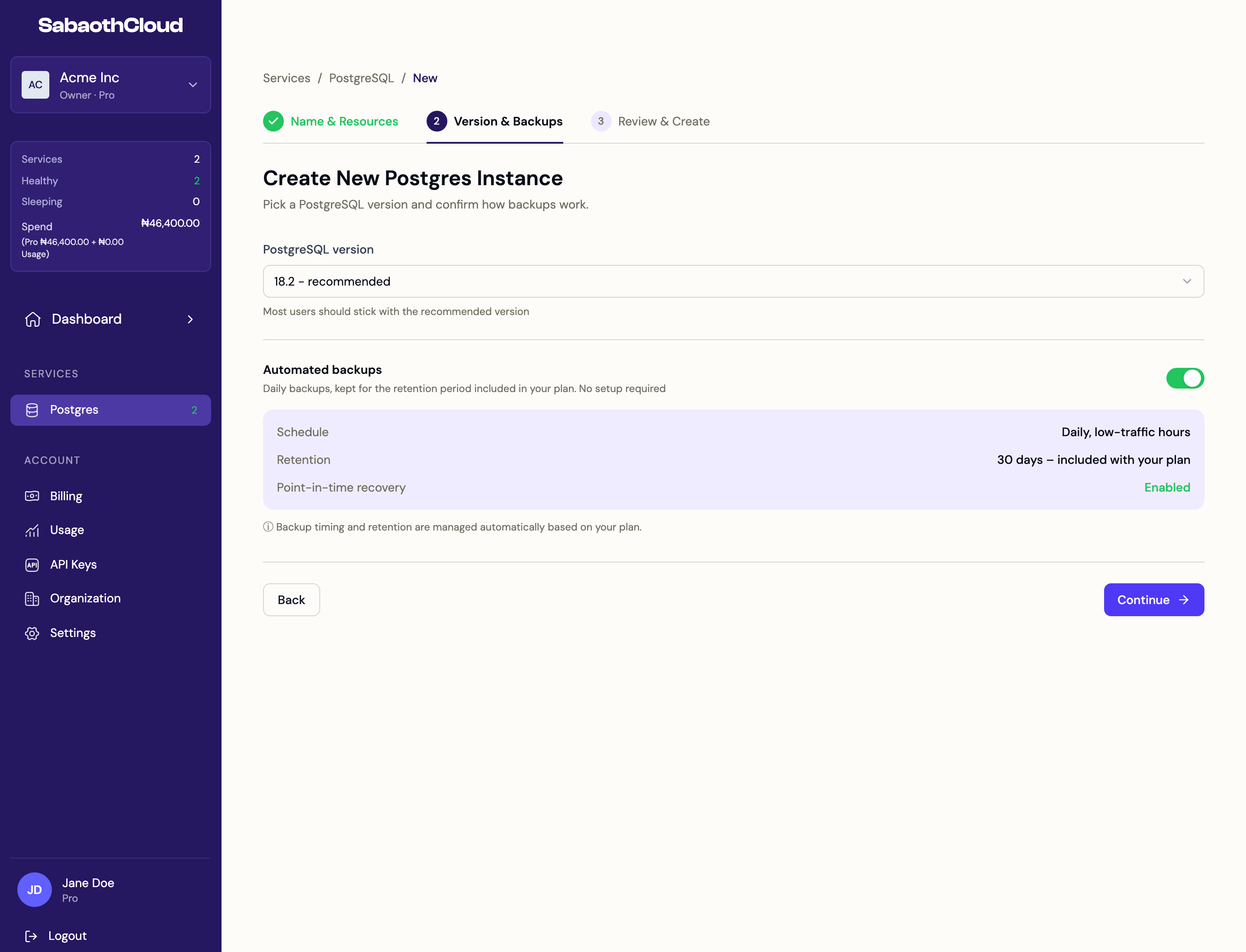Click the AC organization avatar
The width and height of the screenshot is (1246, 952).
(35, 85)
